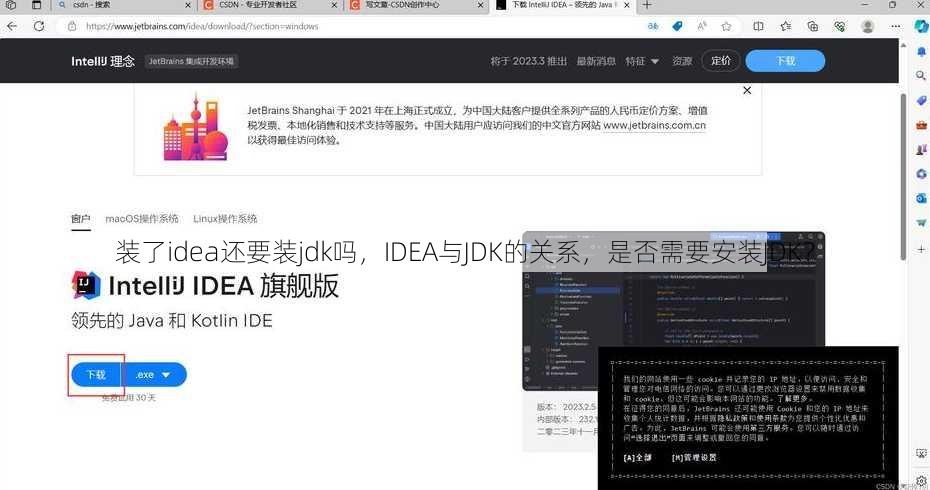Add this page to favorites with star icon

(x=726, y=26)
